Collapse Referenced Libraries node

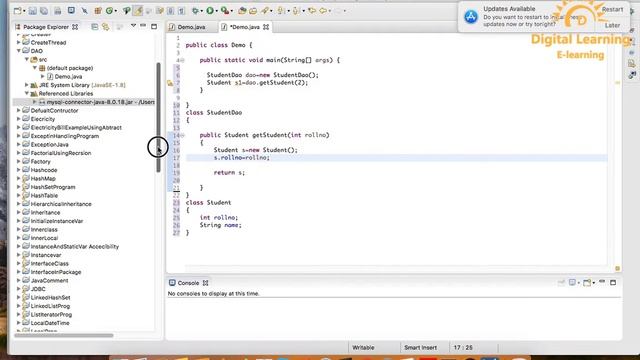27,93
